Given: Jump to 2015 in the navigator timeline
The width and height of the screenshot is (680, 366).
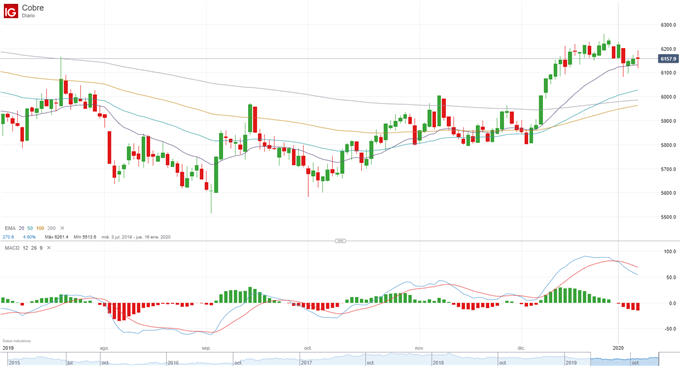Looking at the screenshot, I should (x=15, y=363).
